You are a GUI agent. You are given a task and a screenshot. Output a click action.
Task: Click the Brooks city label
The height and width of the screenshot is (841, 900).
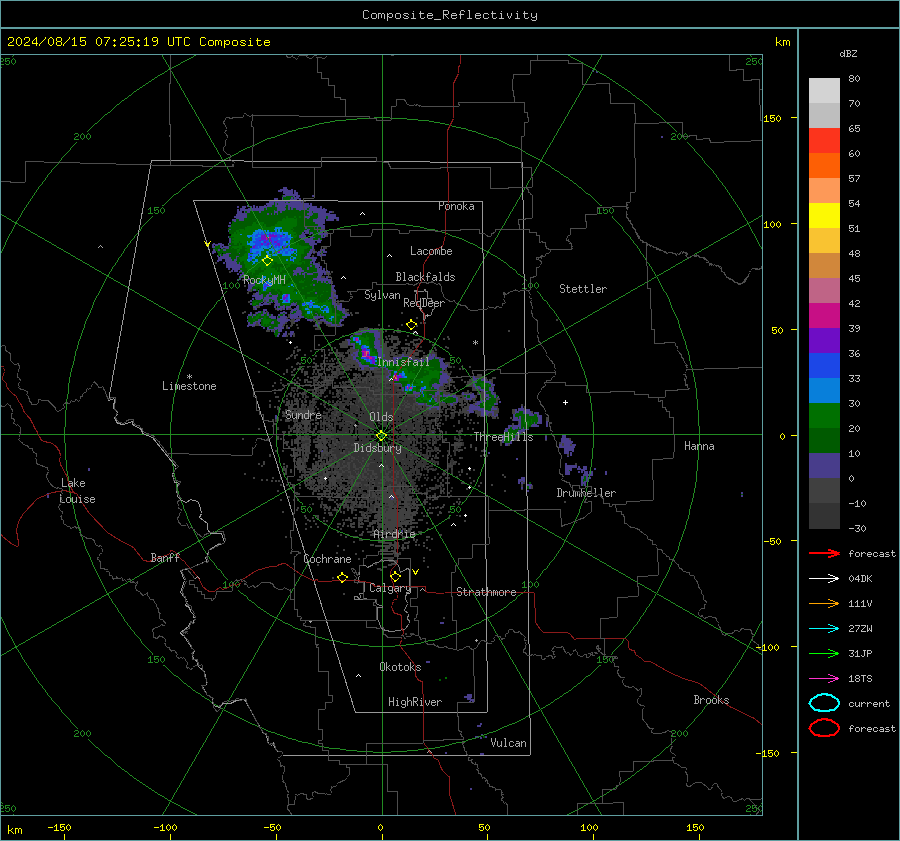click(x=711, y=700)
